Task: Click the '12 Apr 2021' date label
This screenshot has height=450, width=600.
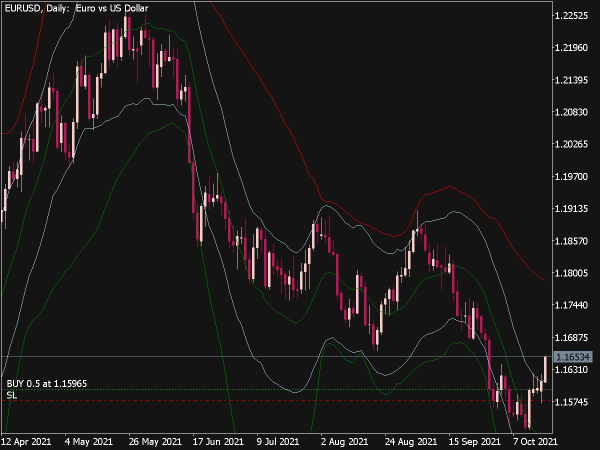Action: pyautogui.click(x=26, y=442)
